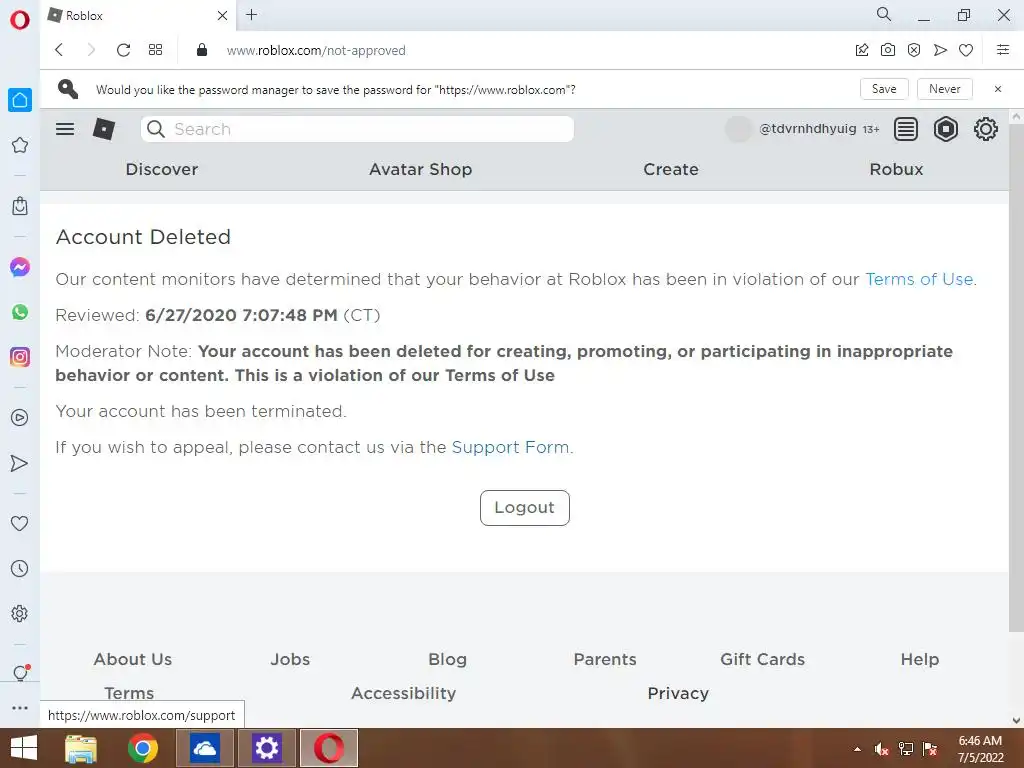
Task: Open the Terms of Use link
Action: (x=919, y=280)
